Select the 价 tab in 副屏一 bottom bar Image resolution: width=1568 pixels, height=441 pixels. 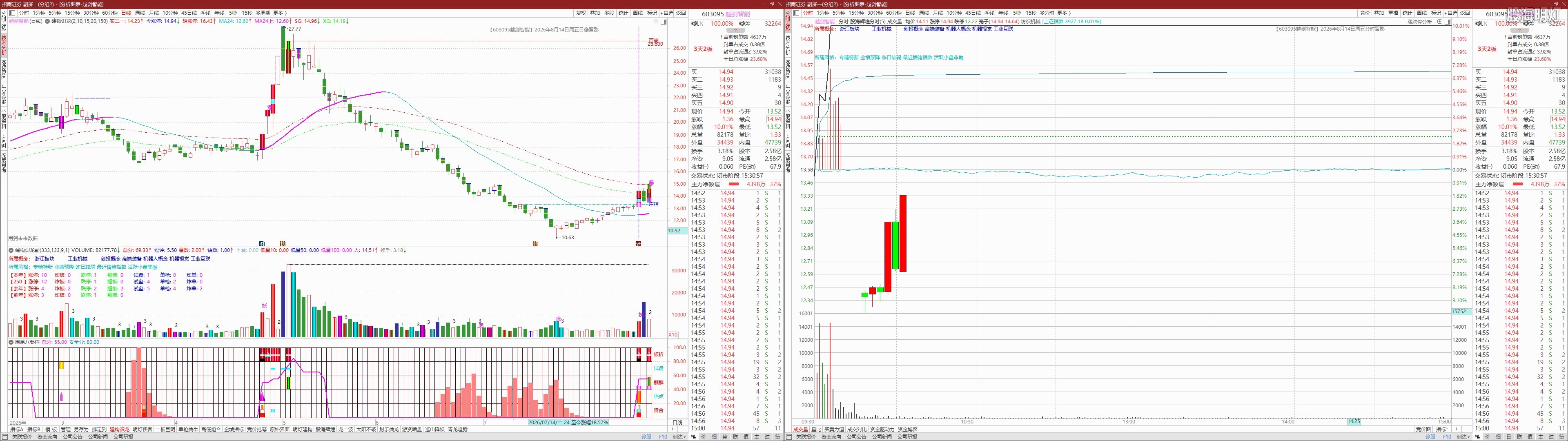tap(1488, 437)
